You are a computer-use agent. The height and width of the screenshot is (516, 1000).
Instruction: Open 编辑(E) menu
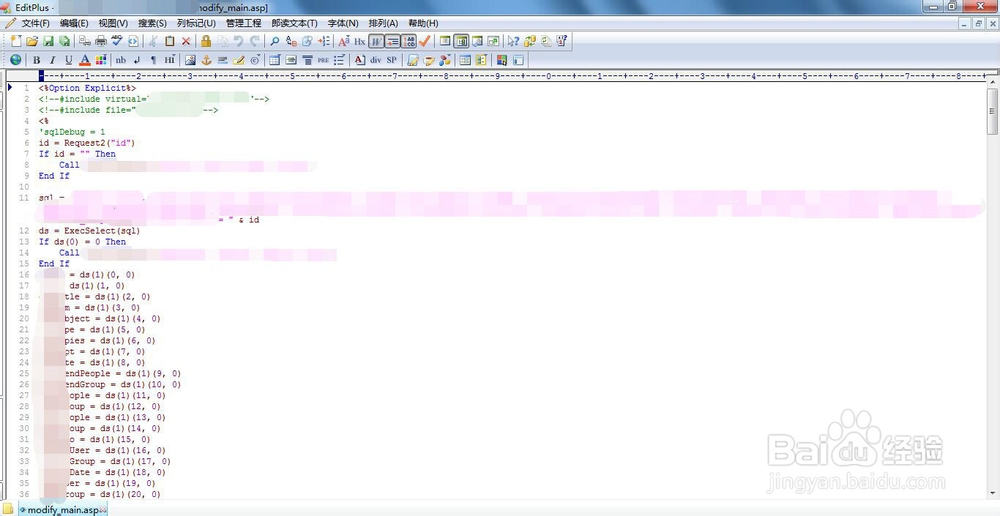coord(74,23)
